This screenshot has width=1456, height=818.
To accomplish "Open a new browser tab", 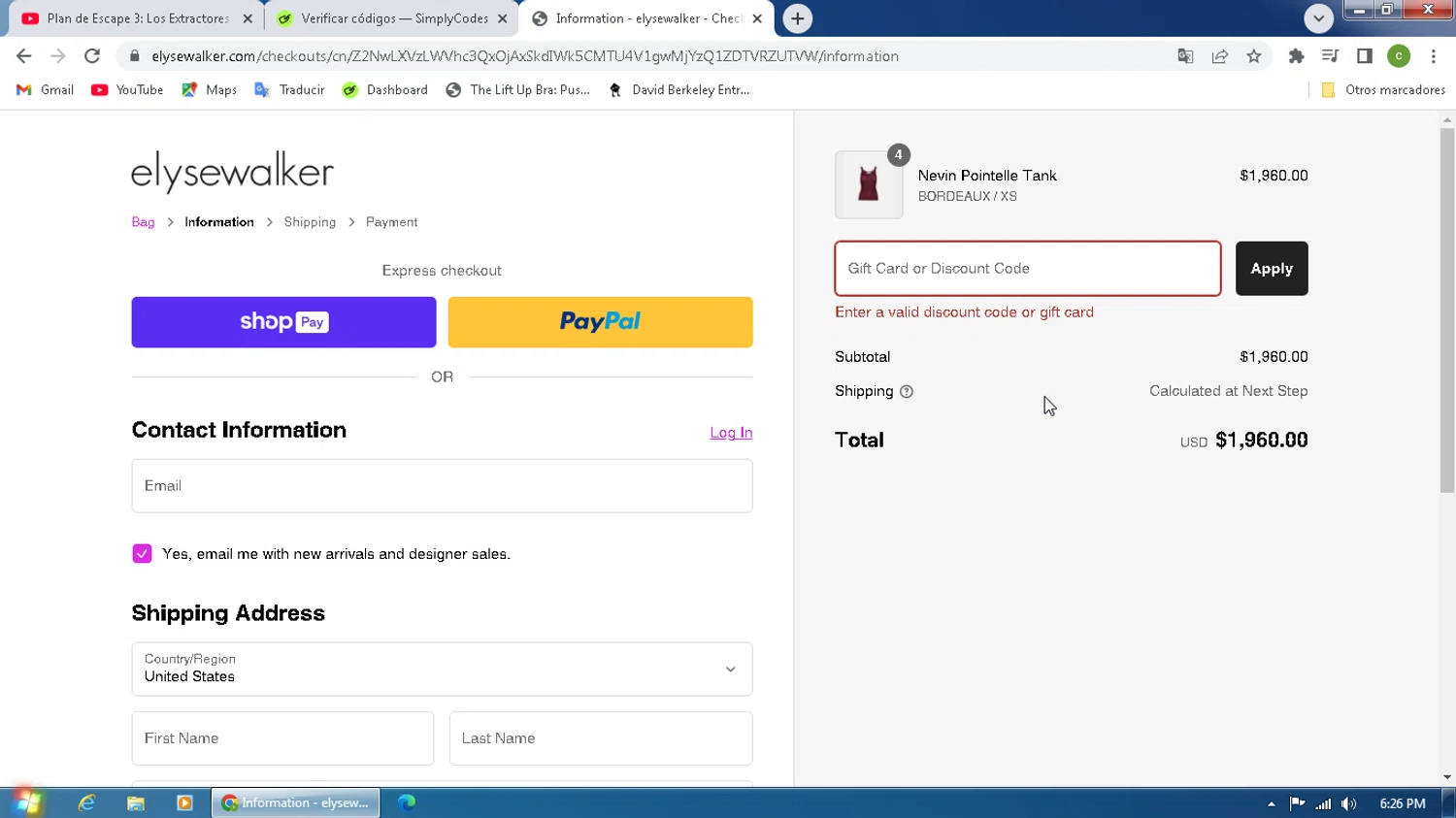I will [x=797, y=18].
